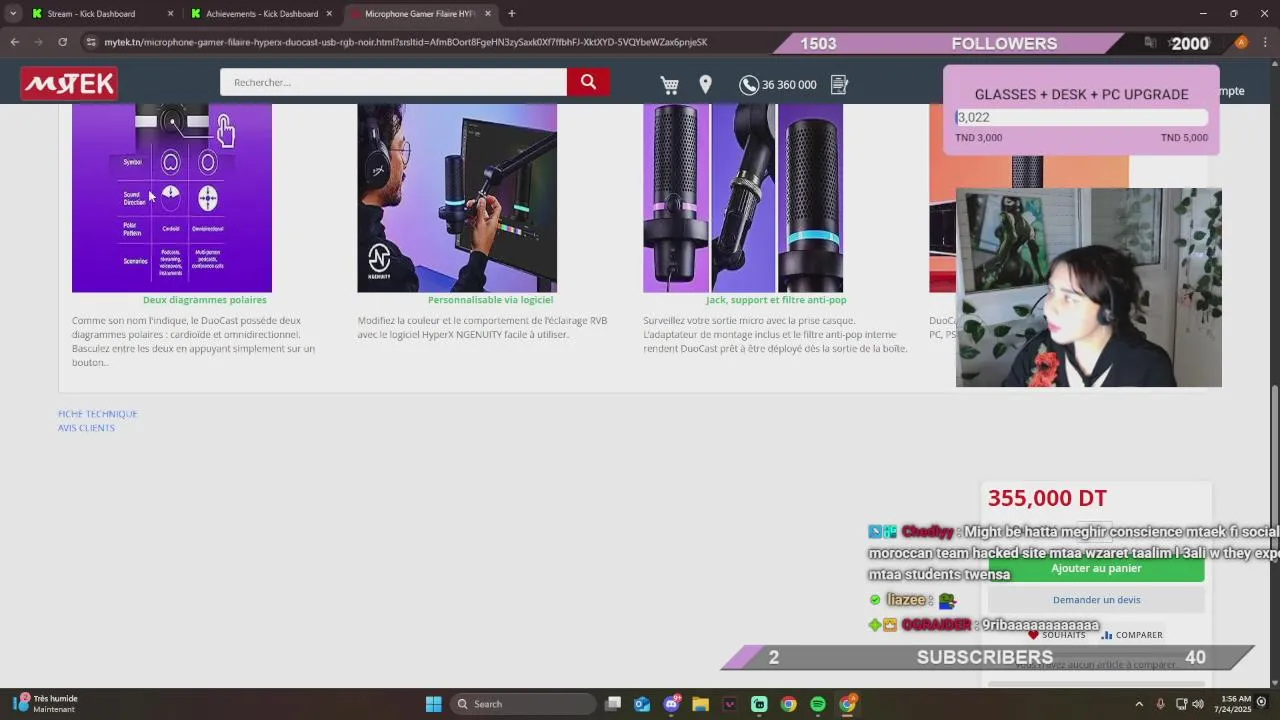Switch to Achievements - Kick Dashboard tab

262,14
